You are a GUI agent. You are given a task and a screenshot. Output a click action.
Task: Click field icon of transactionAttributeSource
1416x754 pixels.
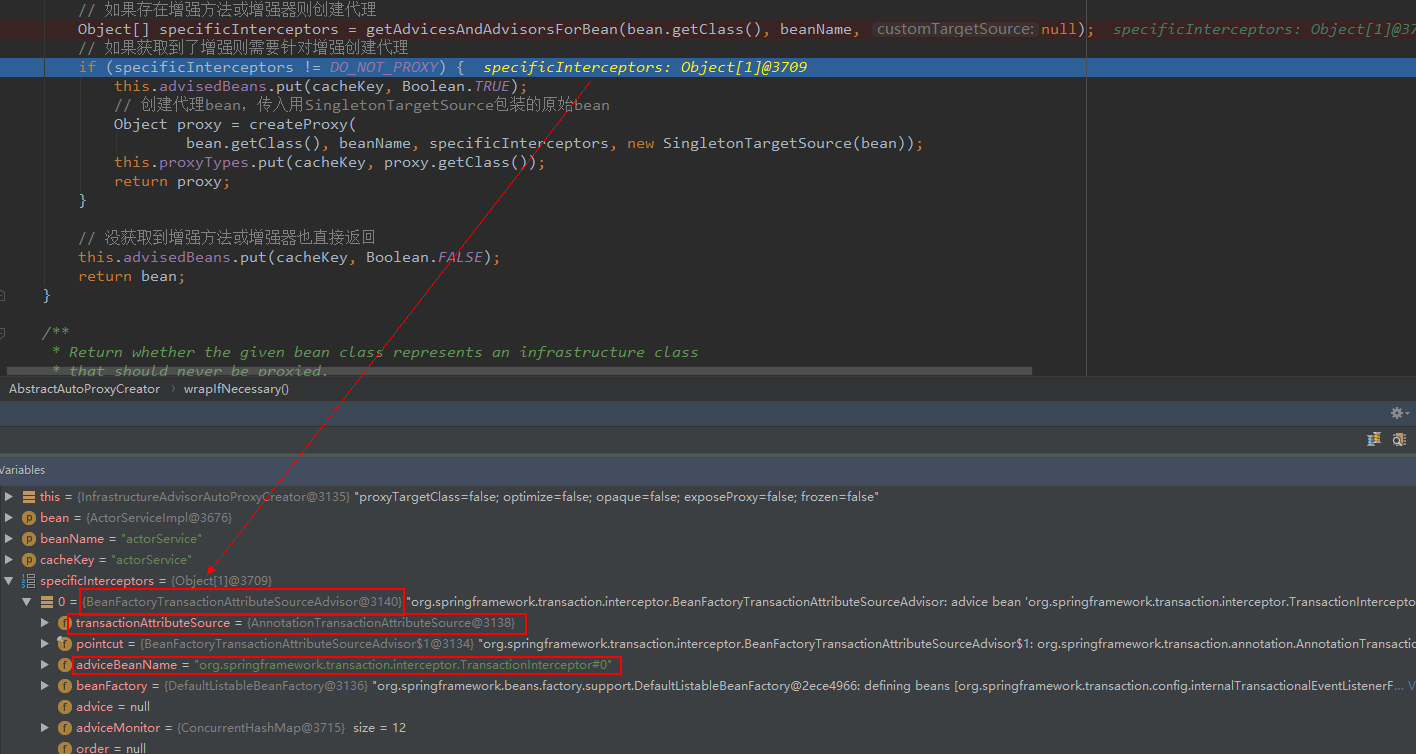coord(65,623)
